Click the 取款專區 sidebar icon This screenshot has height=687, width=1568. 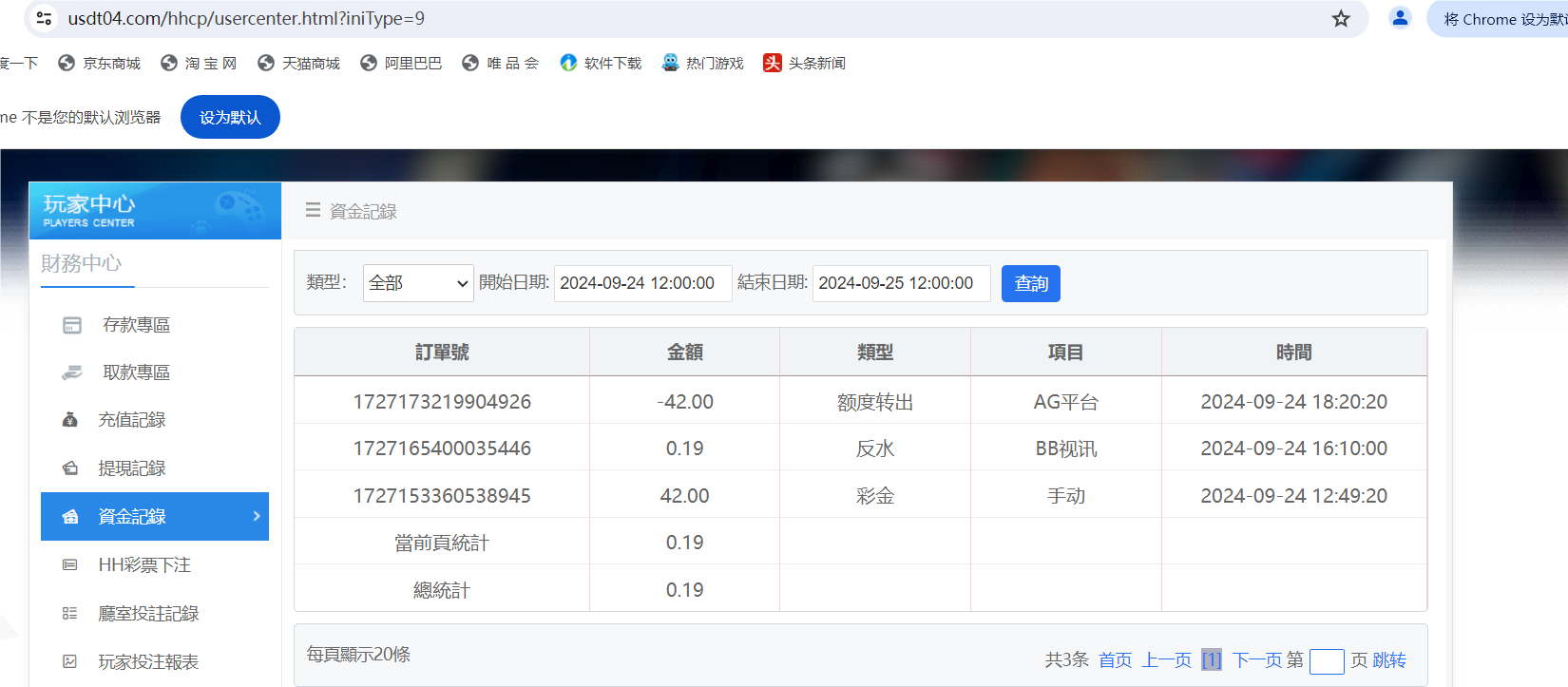click(x=72, y=372)
